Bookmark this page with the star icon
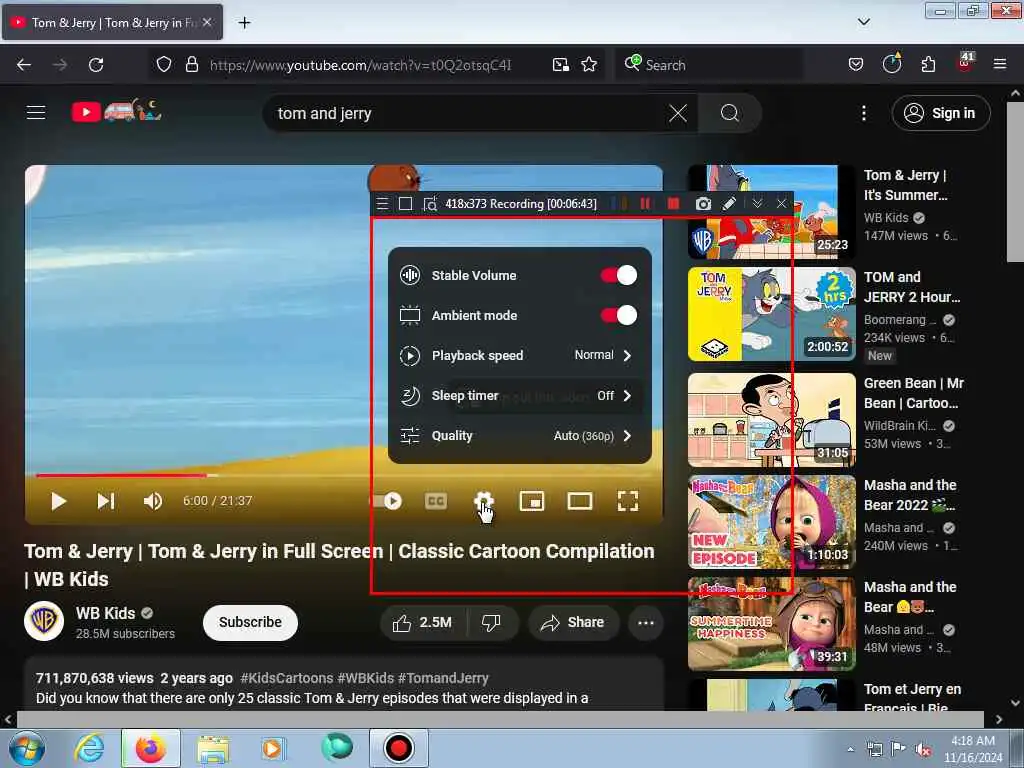Image resolution: width=1024 pixels, height=768 pixels. click(x=589, y=65)
